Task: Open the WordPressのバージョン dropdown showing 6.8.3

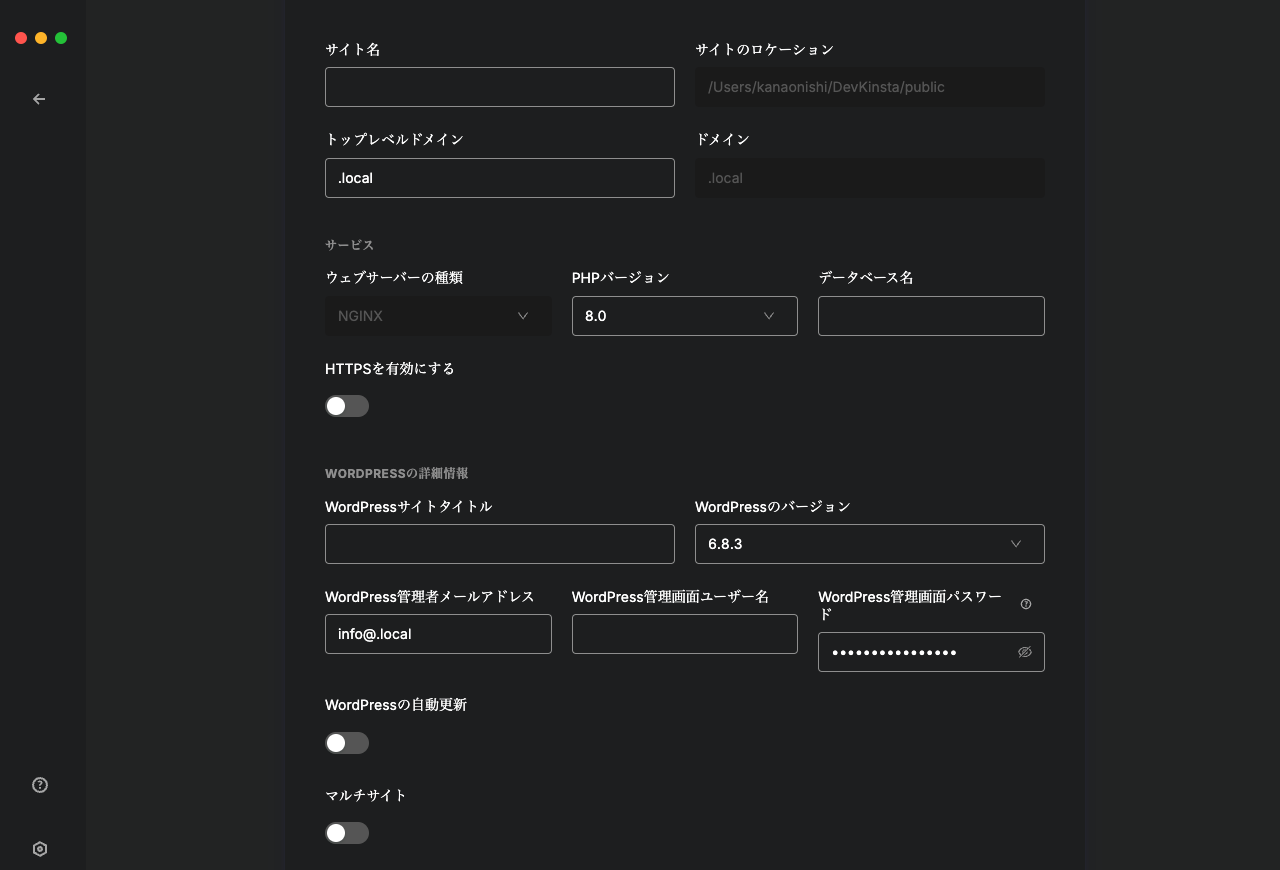Action: 869,544
